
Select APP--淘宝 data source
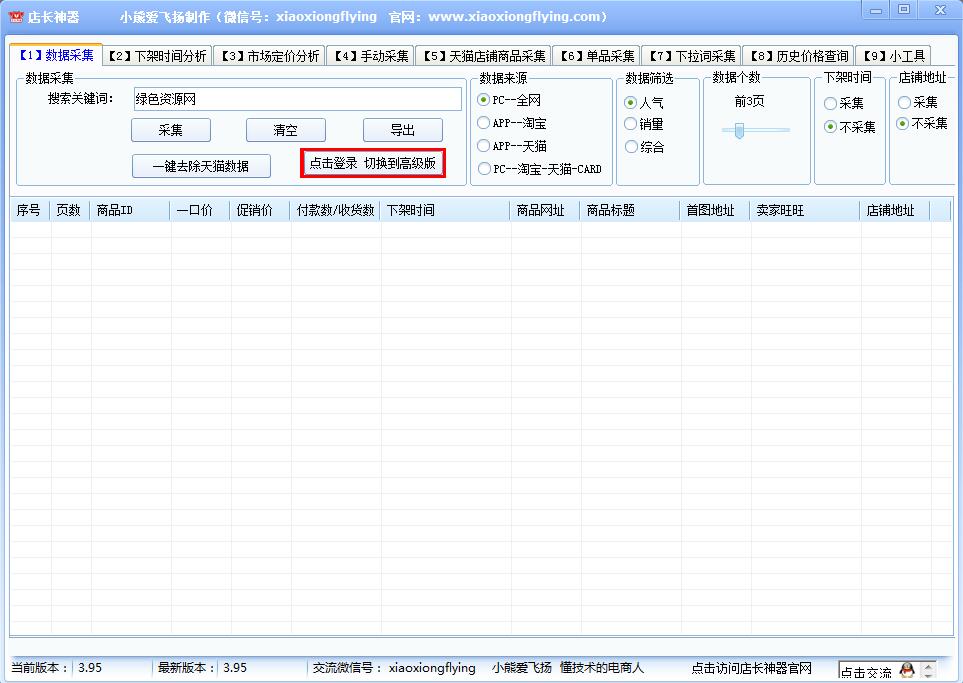pos(512,123)
